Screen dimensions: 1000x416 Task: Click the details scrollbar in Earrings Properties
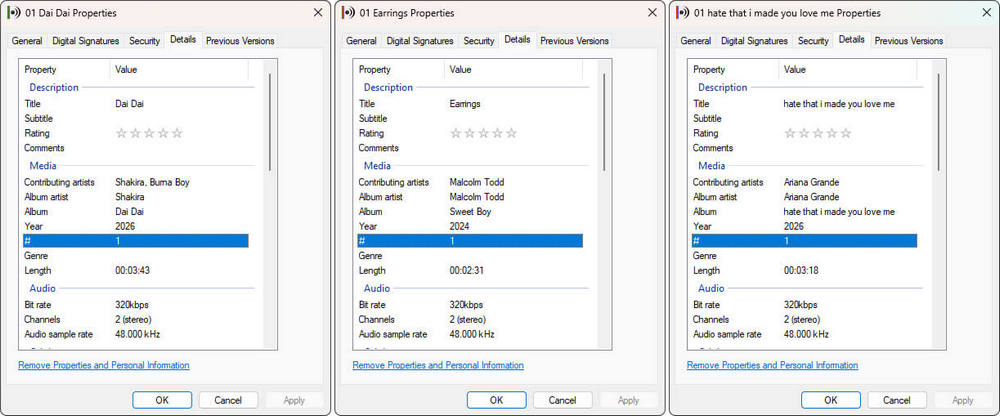click(x=604, y=121)
